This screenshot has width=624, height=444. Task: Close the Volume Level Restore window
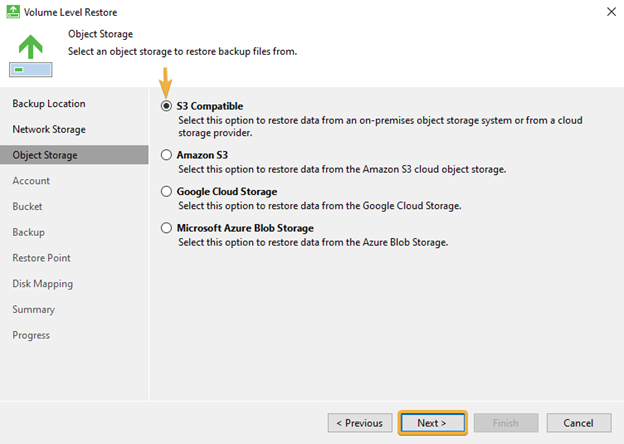coord(611,12)
